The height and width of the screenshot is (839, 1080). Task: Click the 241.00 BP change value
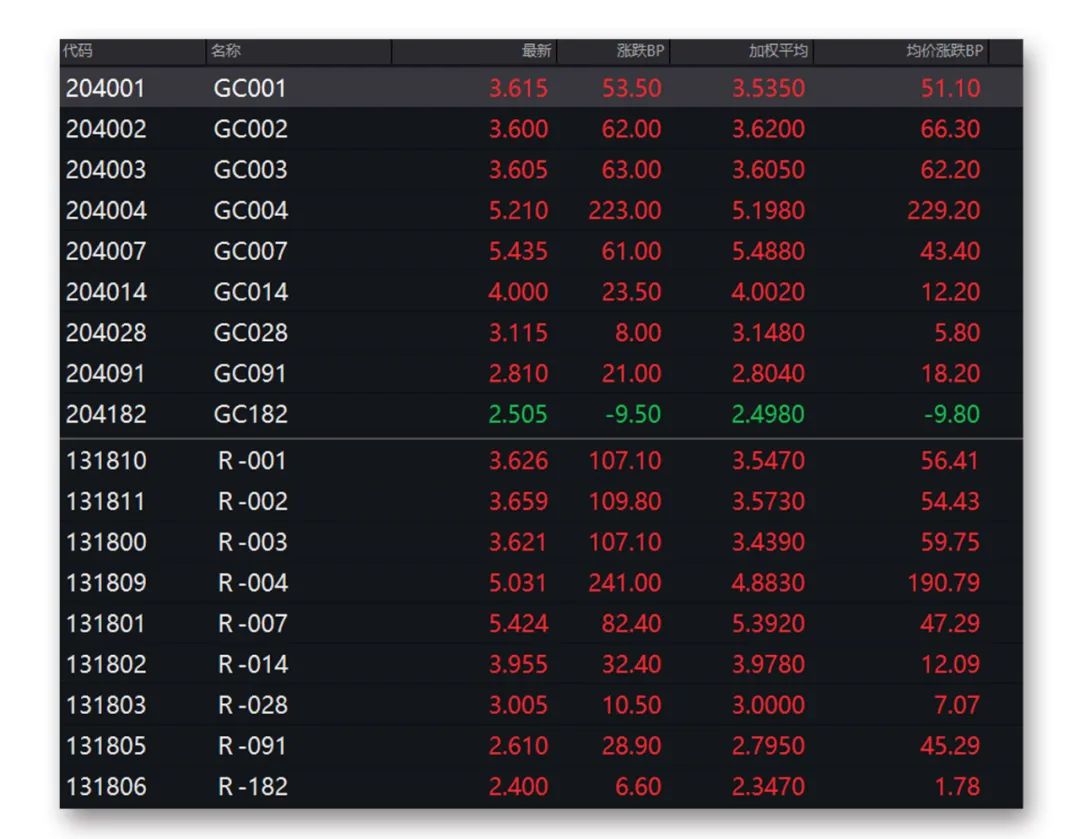624,583
